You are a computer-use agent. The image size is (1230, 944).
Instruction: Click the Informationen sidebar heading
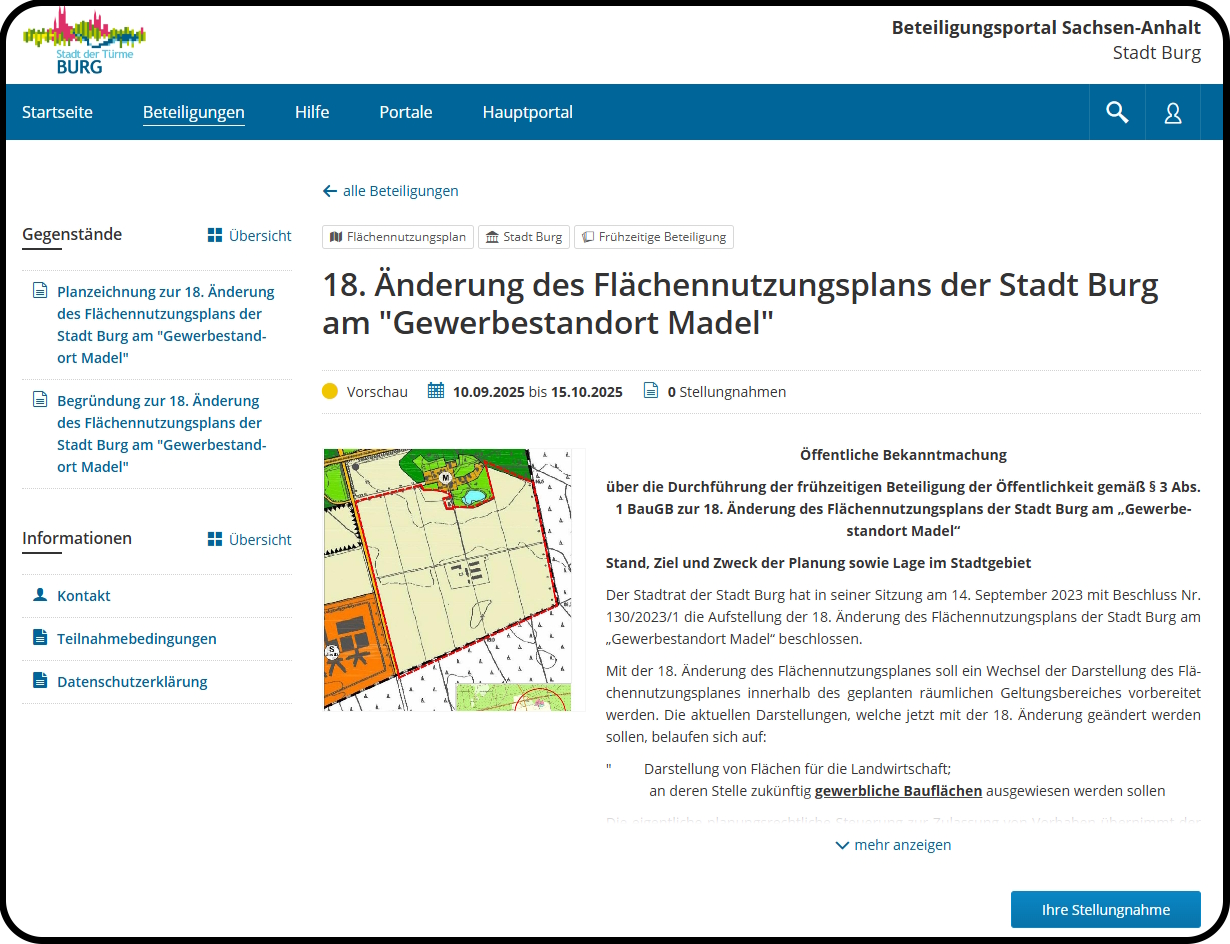[77, 539]
